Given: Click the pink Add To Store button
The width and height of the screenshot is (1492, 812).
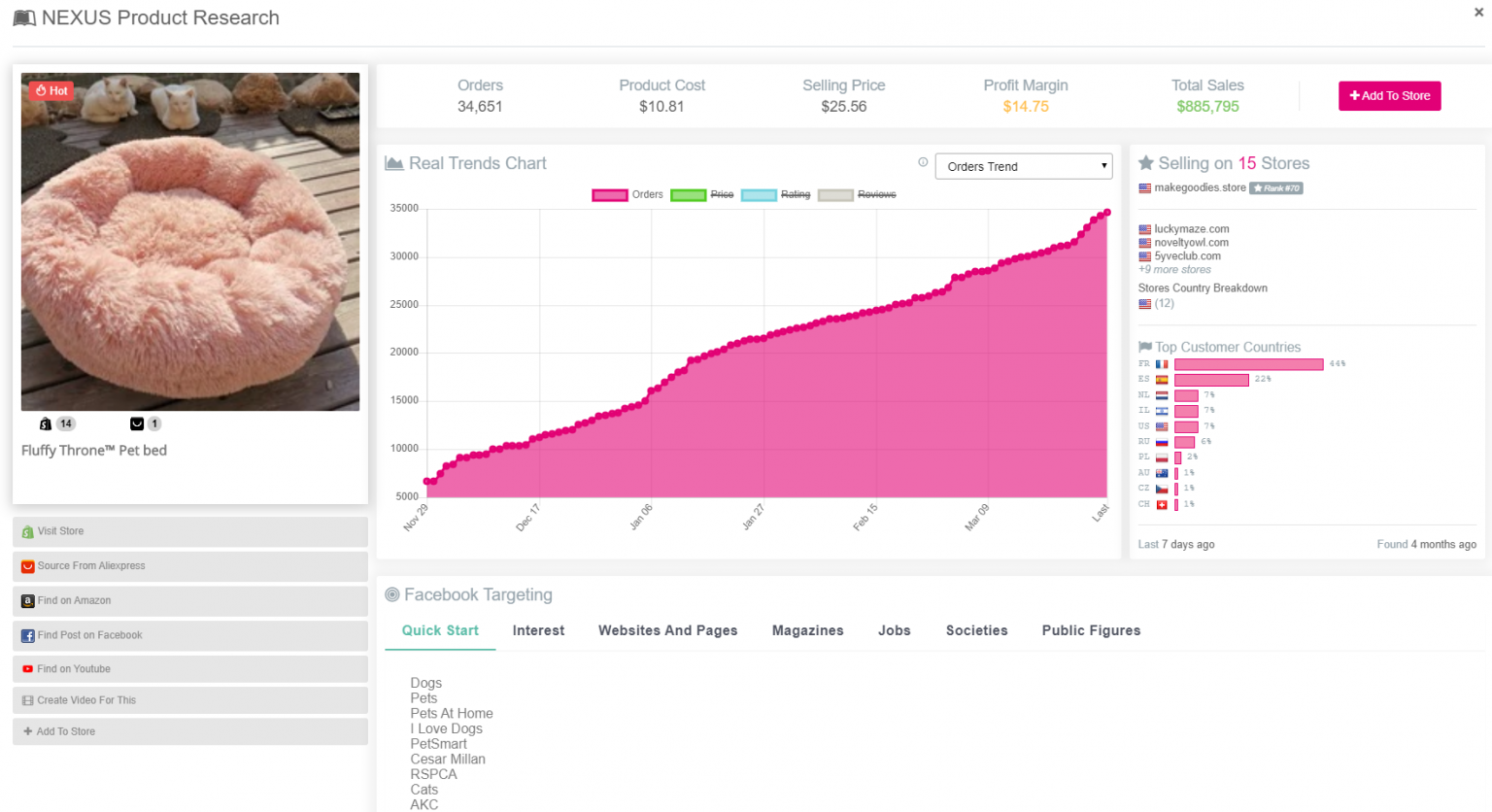Looking at the screenshot, I should point(1390,96).
